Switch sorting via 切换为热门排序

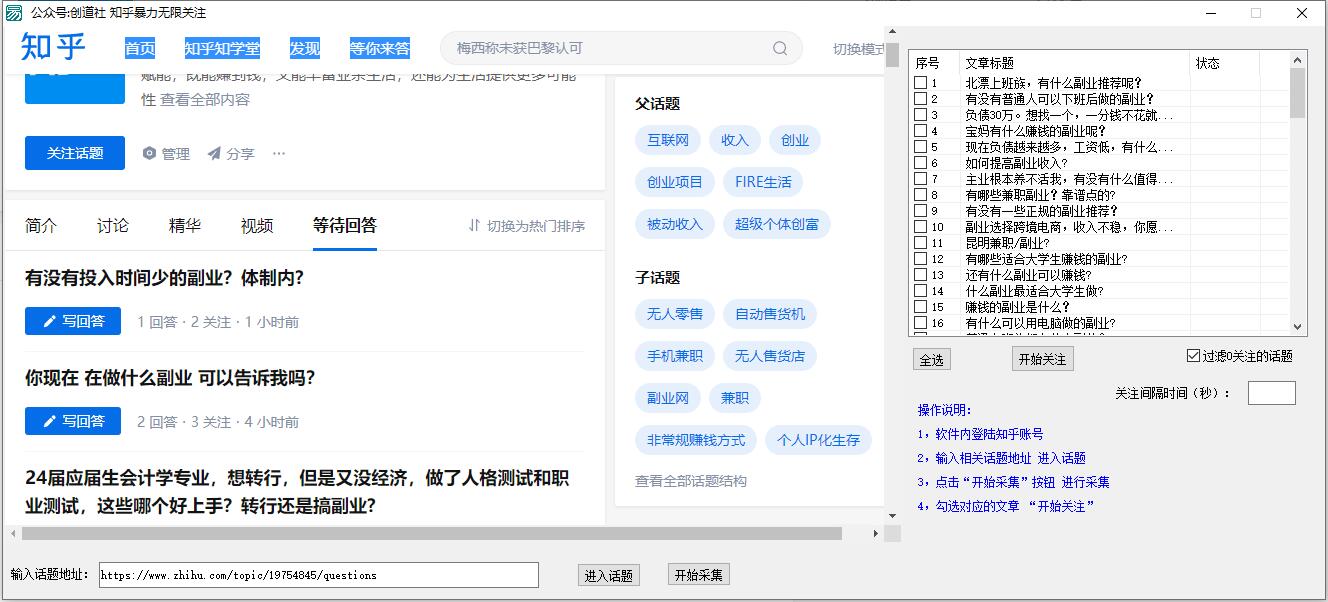click(x=526, y=225)
